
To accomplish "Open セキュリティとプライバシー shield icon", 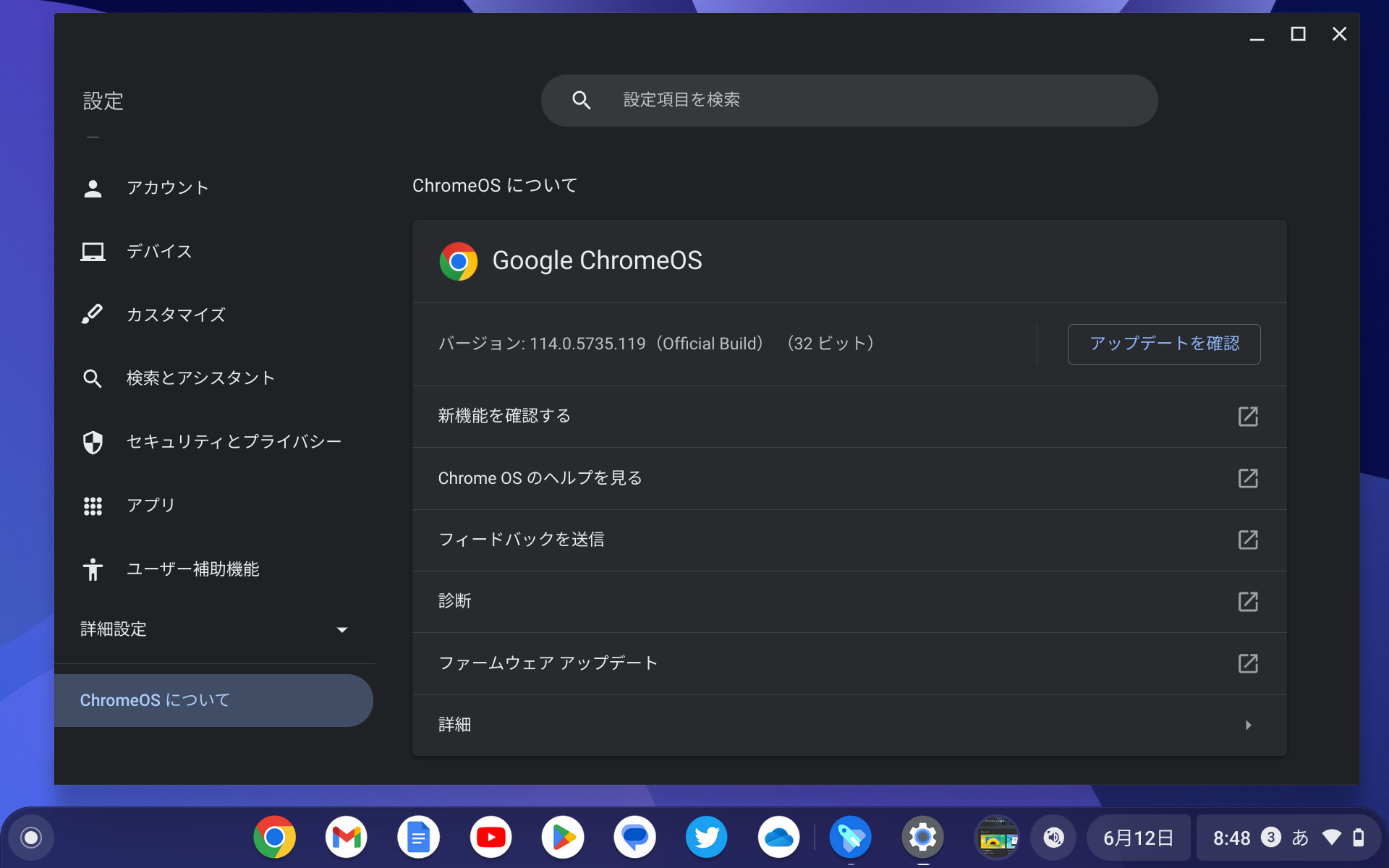I will click(x=93, y=442).
